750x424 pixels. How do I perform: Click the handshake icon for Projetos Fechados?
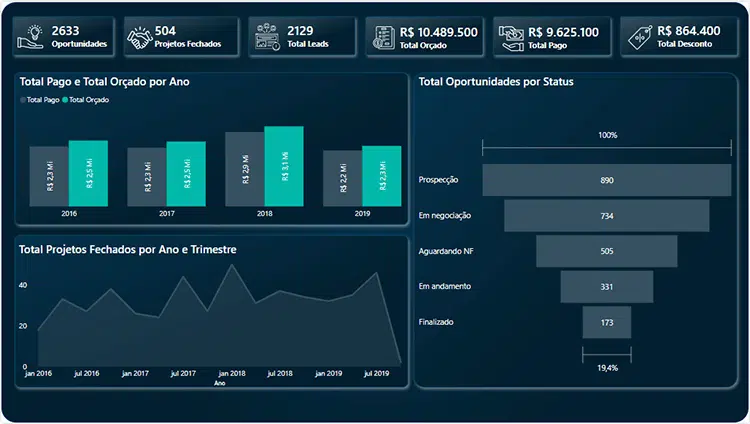click(138, 37)
